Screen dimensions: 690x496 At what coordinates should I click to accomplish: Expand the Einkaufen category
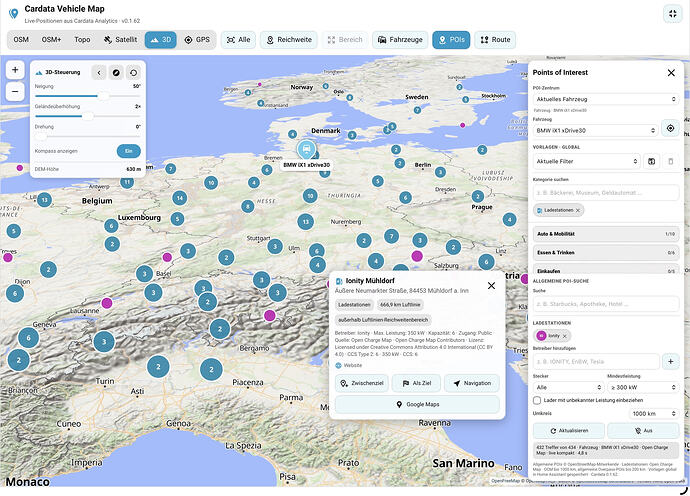coord(606,270)
